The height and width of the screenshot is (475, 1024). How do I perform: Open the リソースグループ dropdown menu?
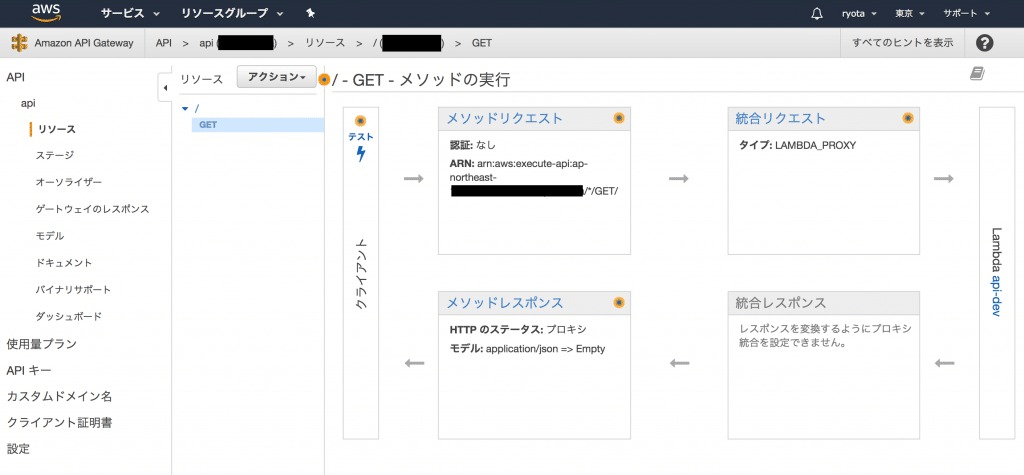tap(232, 13)
